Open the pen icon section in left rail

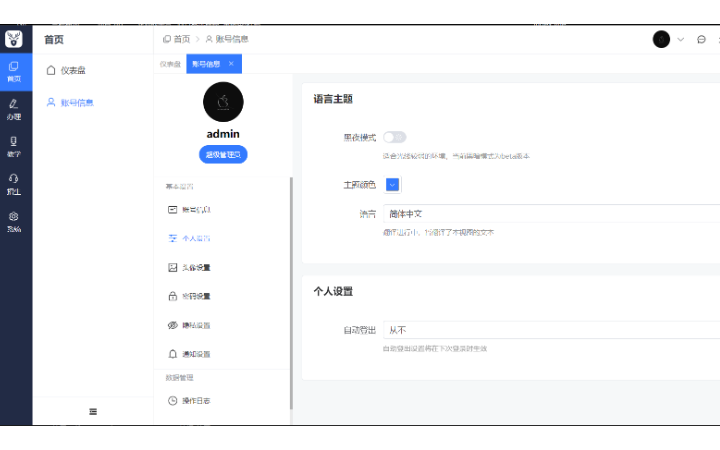(x=14, y=109)
